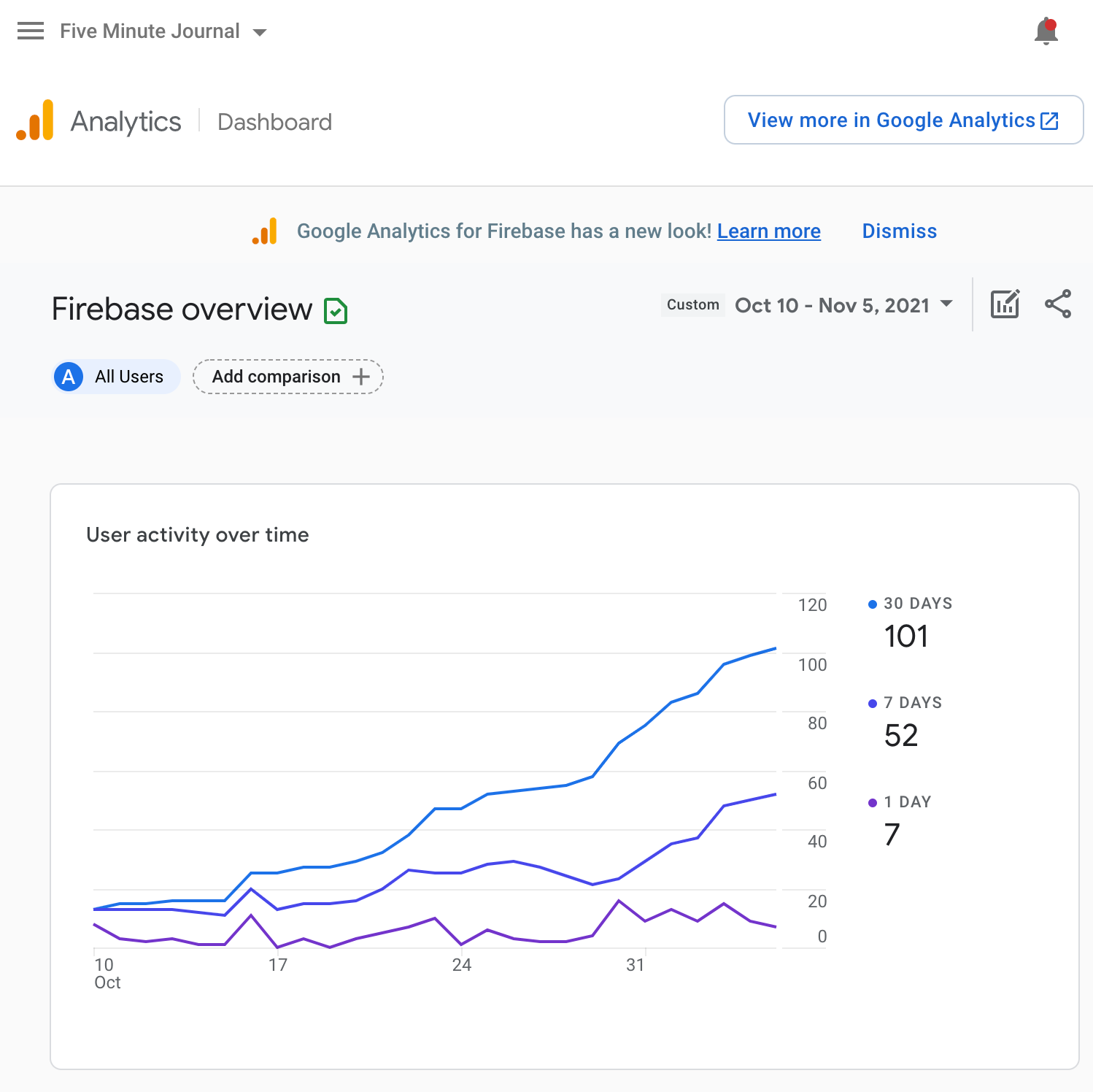Click the '31' x-axis date label

(x=636, y=965)
